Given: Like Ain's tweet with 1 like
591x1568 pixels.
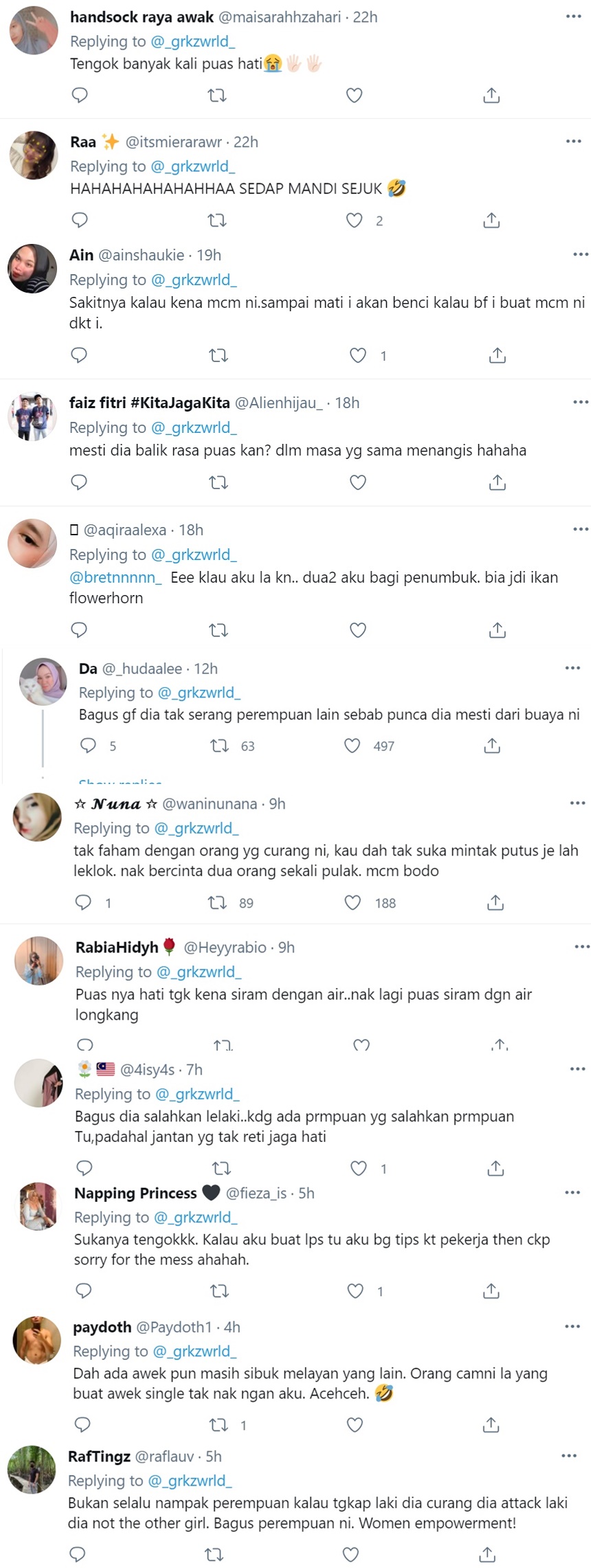Looking at the screenshot, I should 358,355.
